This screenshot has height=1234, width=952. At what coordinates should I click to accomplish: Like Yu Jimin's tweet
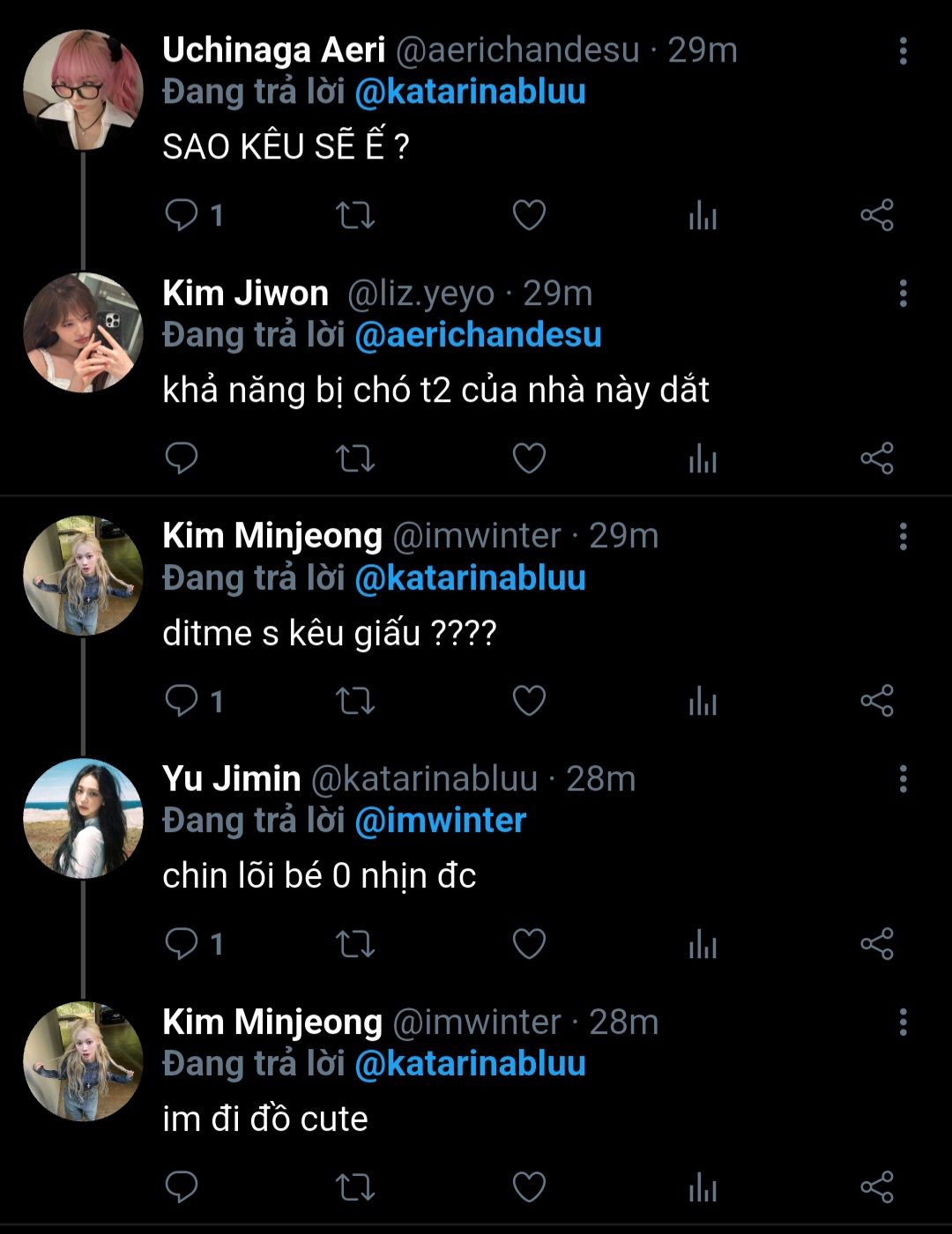(529, 944)
